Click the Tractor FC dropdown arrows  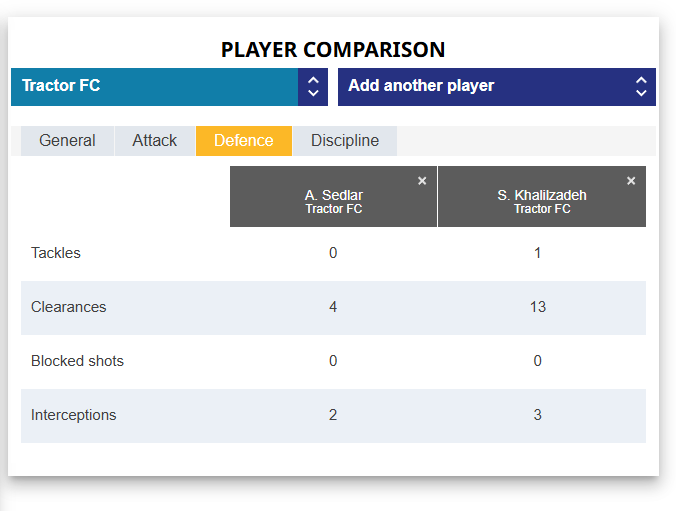(313, 86)
